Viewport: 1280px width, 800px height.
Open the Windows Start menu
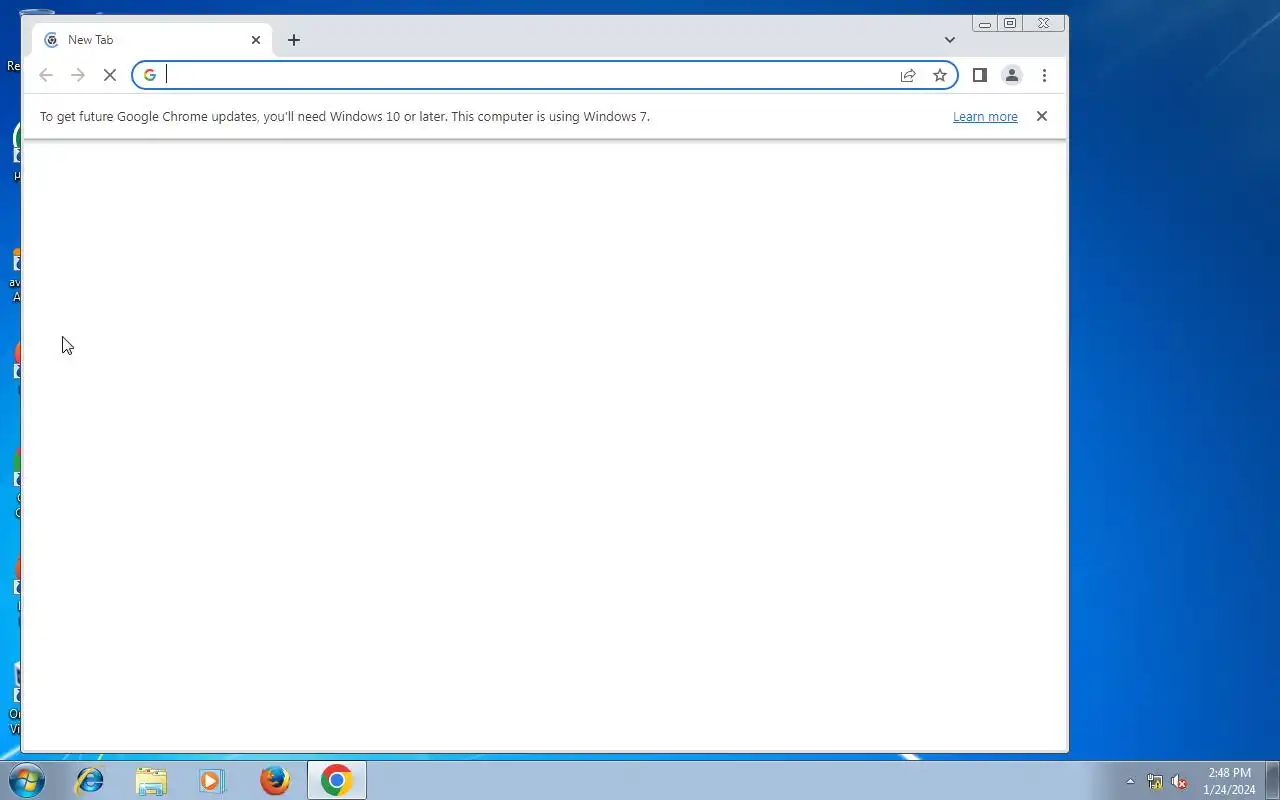tap(26, 780)
